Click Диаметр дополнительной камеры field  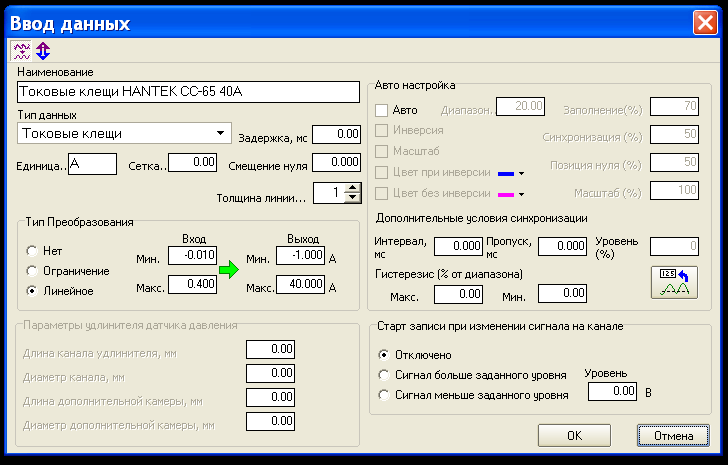point(270,421)
